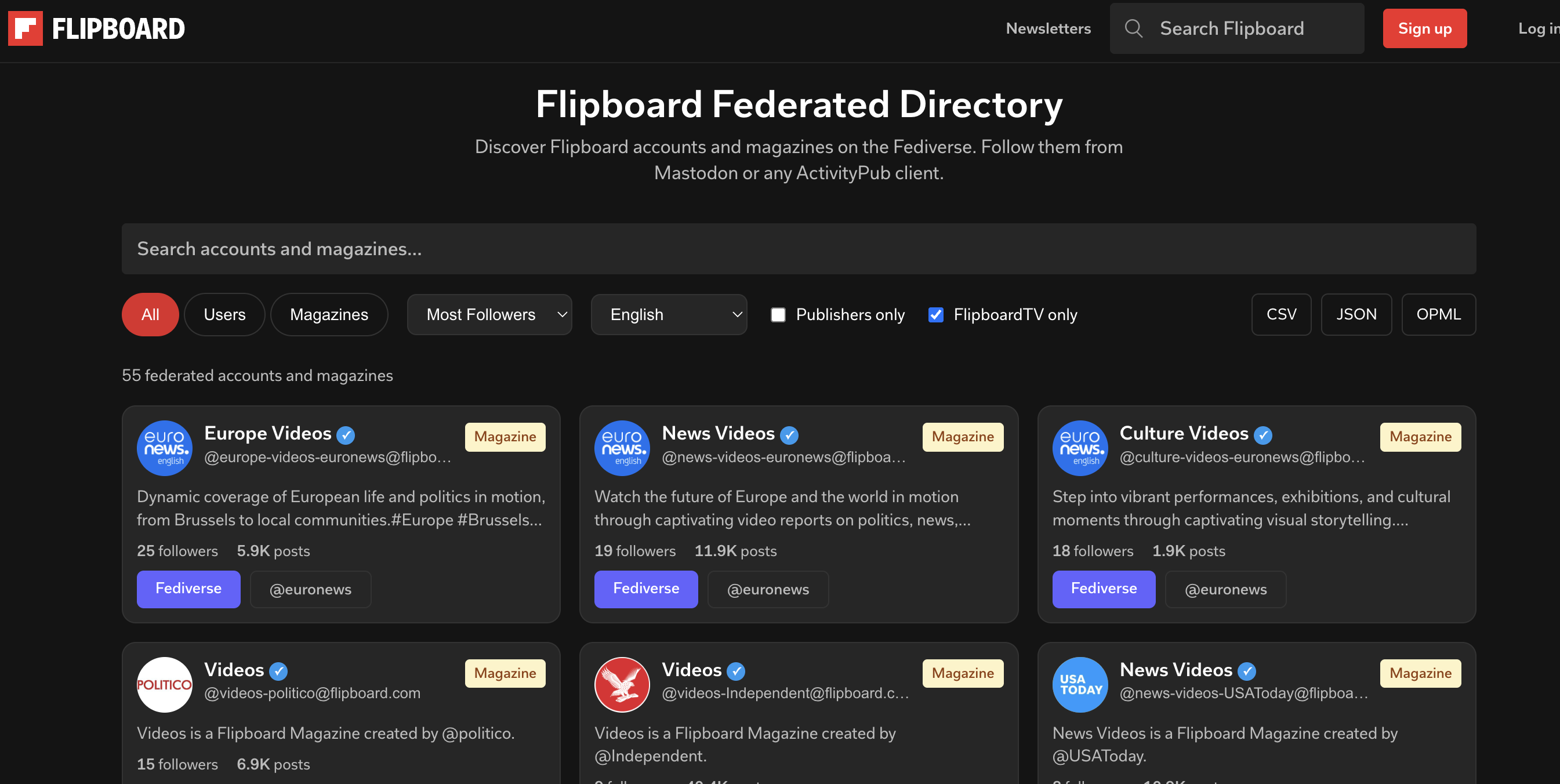The height and width of the screenshot is (784, 1560).
Task: Click the Sign up button
Action: [x=1424, y=28]
